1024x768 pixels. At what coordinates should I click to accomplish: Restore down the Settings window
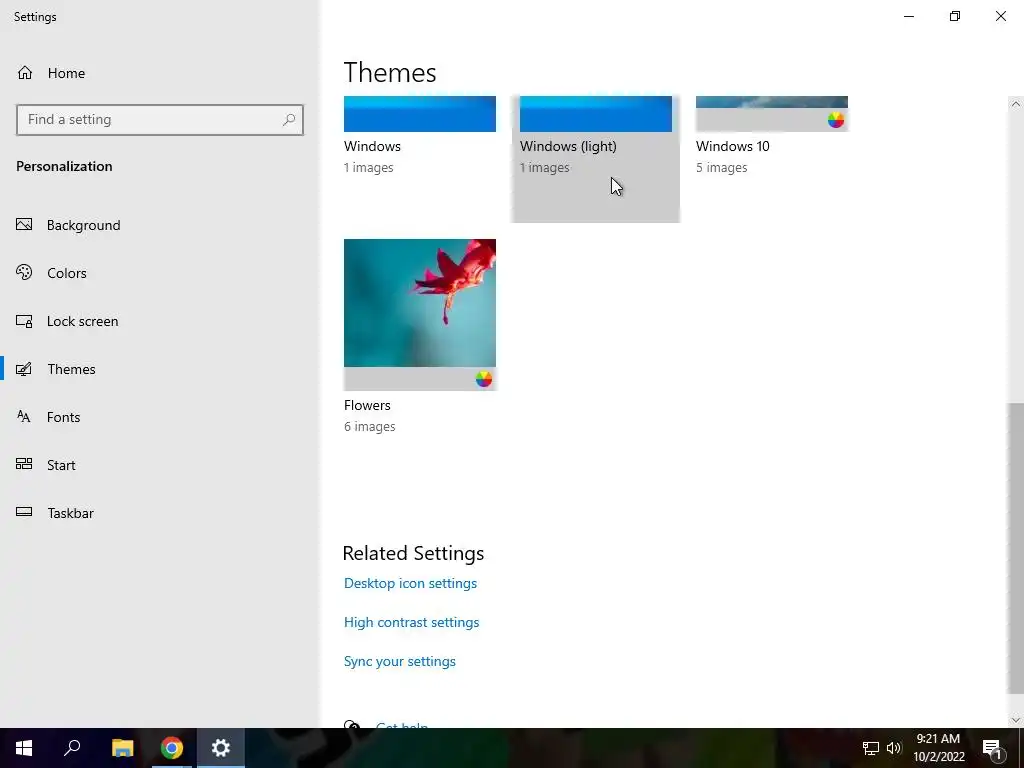pos(955,16)
